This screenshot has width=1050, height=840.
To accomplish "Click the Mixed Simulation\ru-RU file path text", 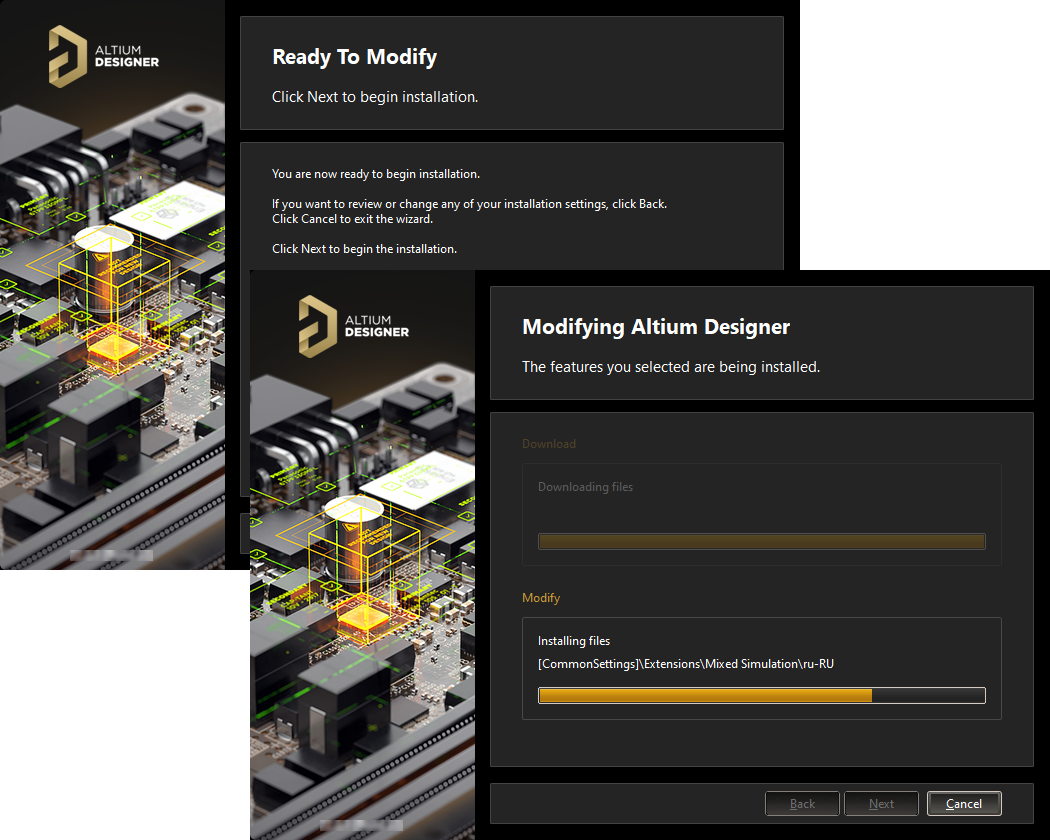I will (x=685, y=663).
